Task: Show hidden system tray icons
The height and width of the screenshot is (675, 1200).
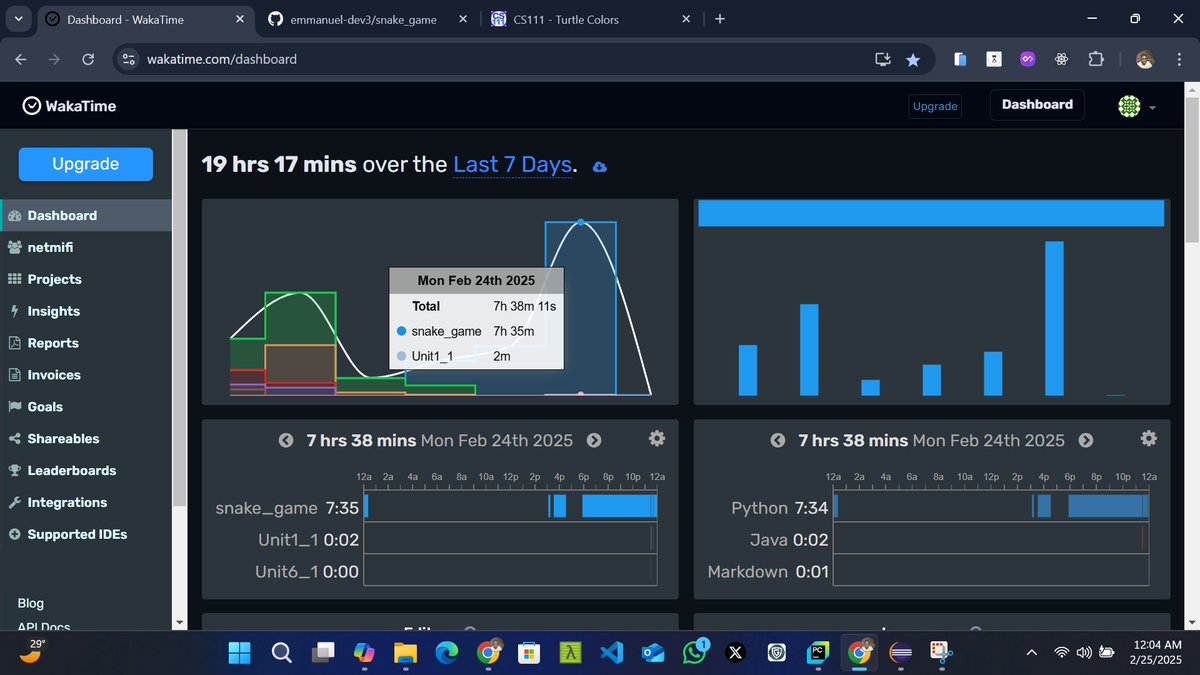Action: point(1031,653)
